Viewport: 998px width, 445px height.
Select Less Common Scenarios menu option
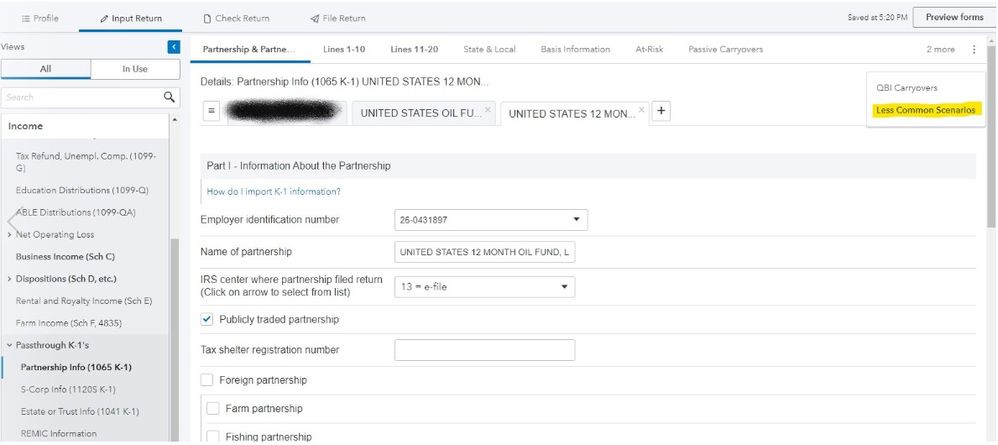point(926,110)
